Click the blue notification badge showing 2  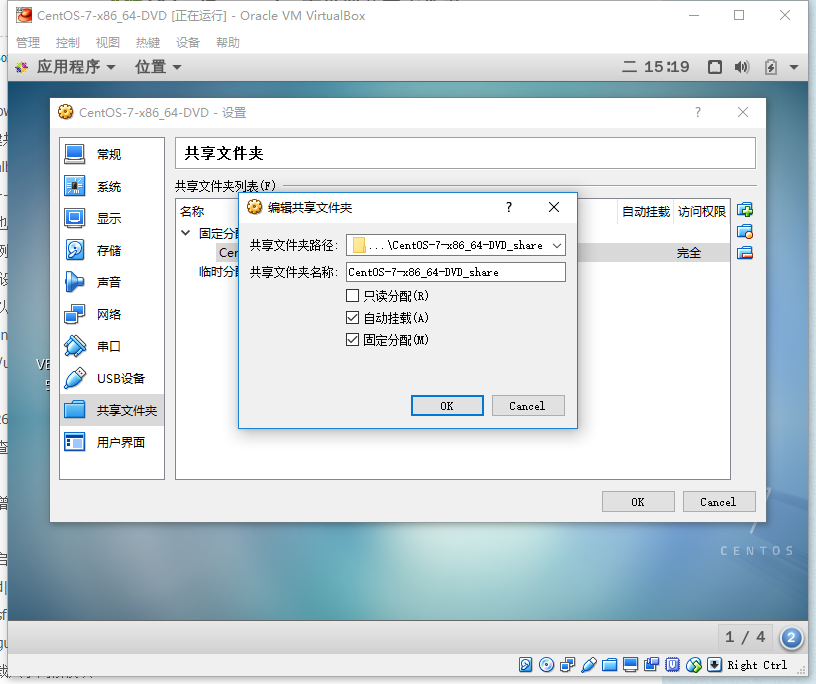coord(791,637)
